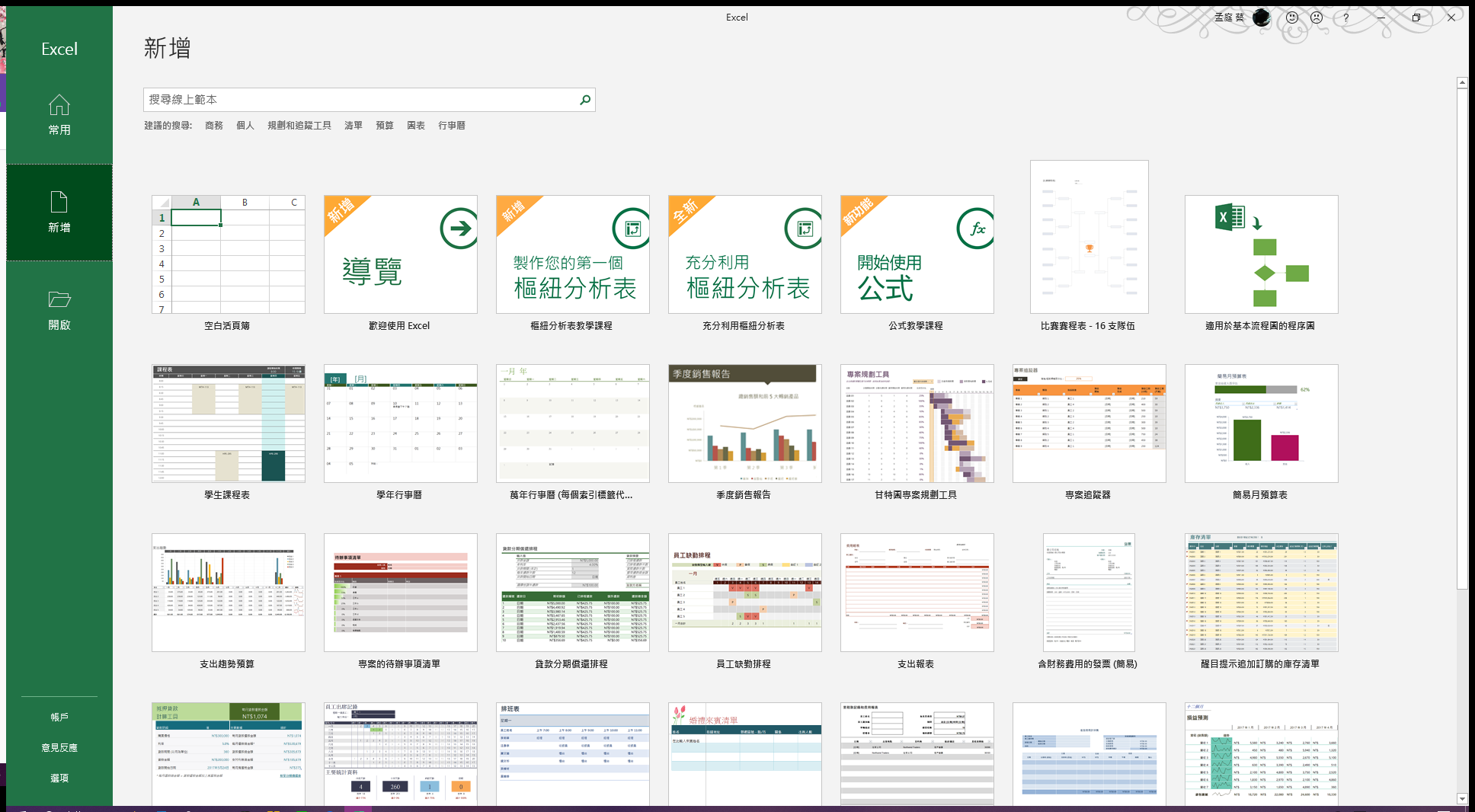Open the 專案追蹤器 template
Viewport: 1475px width, 812px height.
coord(1089,424)
